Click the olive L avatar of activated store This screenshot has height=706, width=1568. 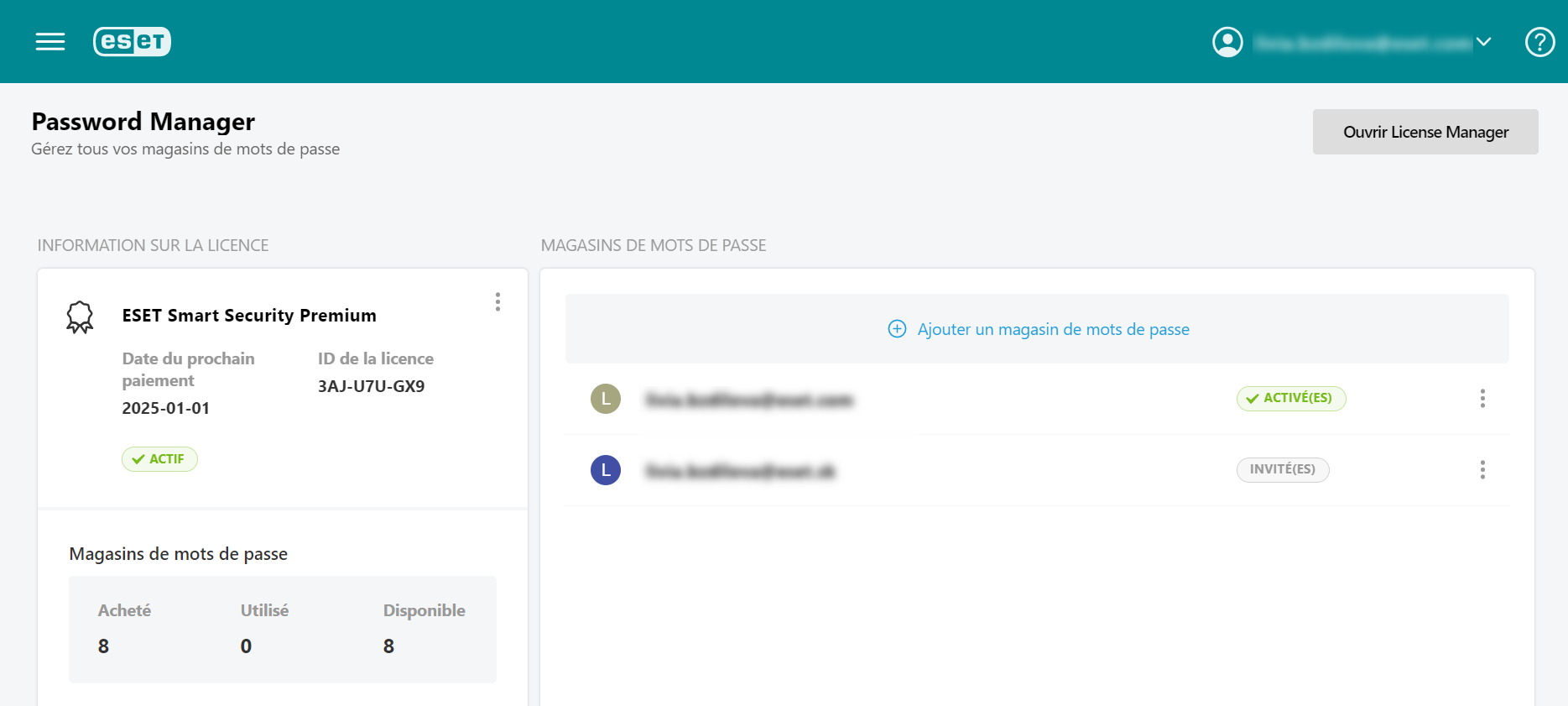(606, 399)
